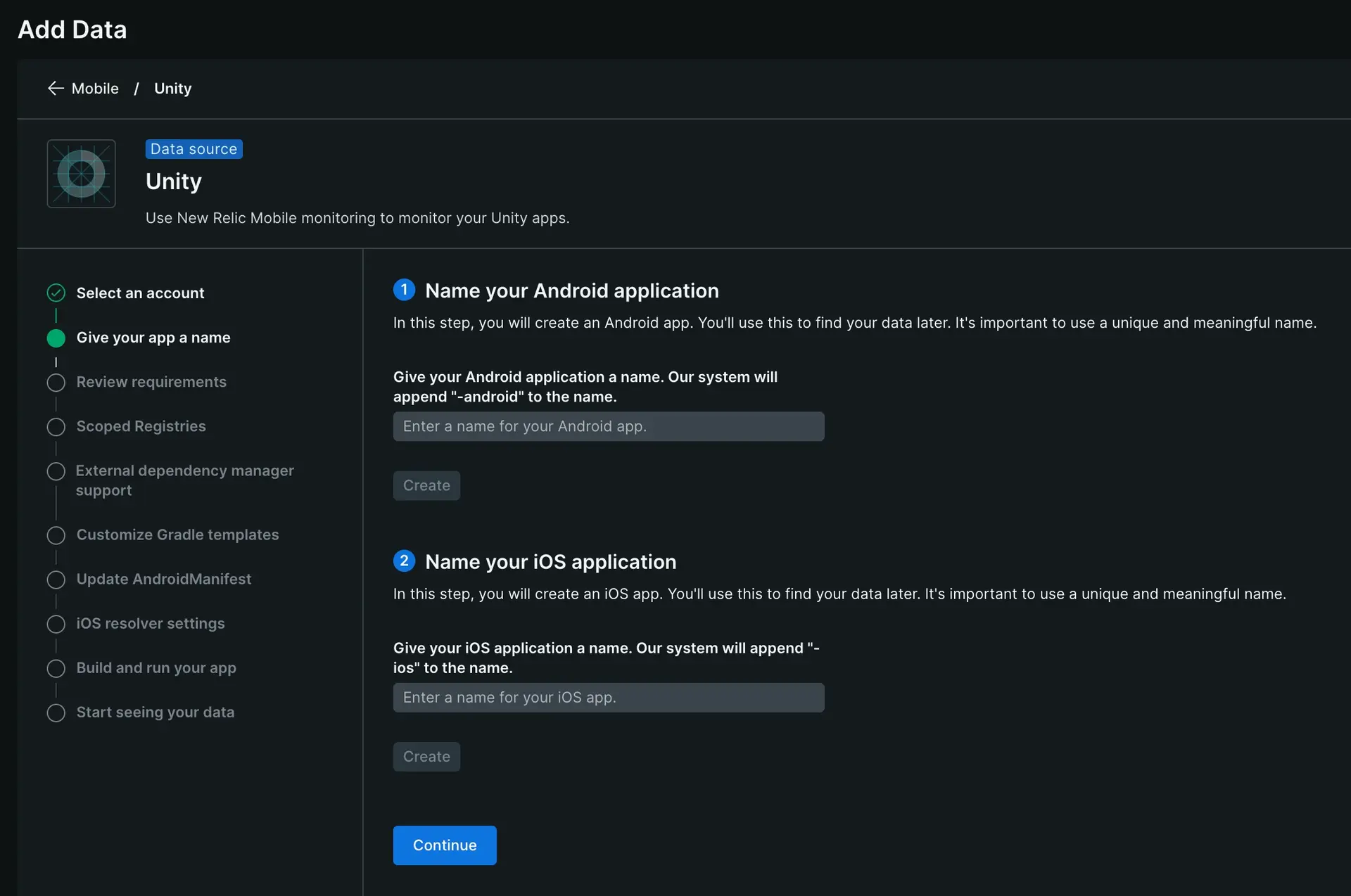Click the back arrow next to Mobile

coord(56,89)
